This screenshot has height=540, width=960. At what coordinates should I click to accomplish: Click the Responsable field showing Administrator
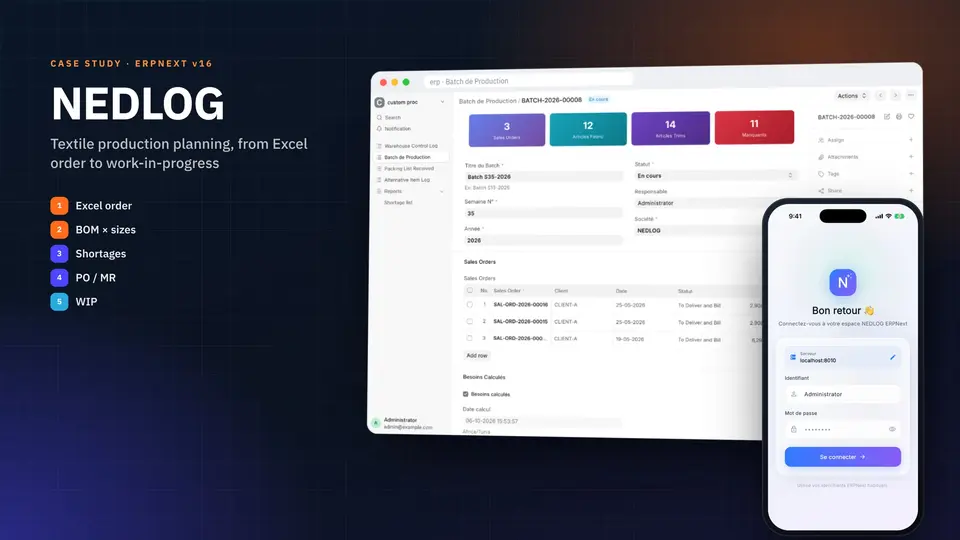tap(698, 203)
